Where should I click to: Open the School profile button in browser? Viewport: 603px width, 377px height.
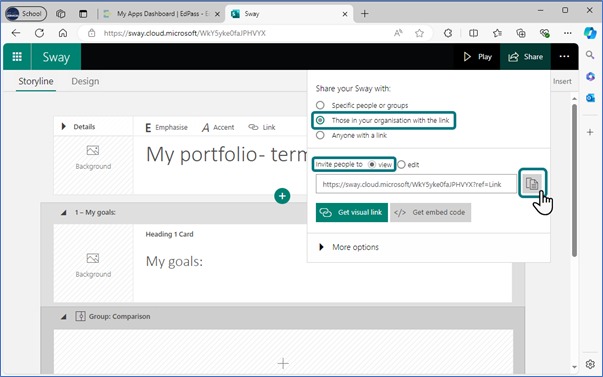coord(25,14)
